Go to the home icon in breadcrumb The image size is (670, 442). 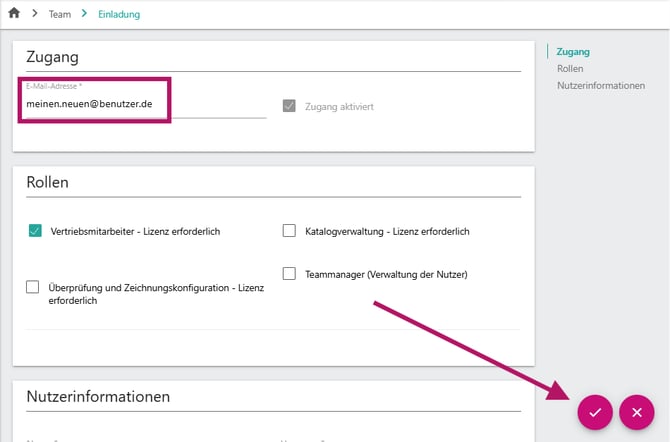(14, 13)
